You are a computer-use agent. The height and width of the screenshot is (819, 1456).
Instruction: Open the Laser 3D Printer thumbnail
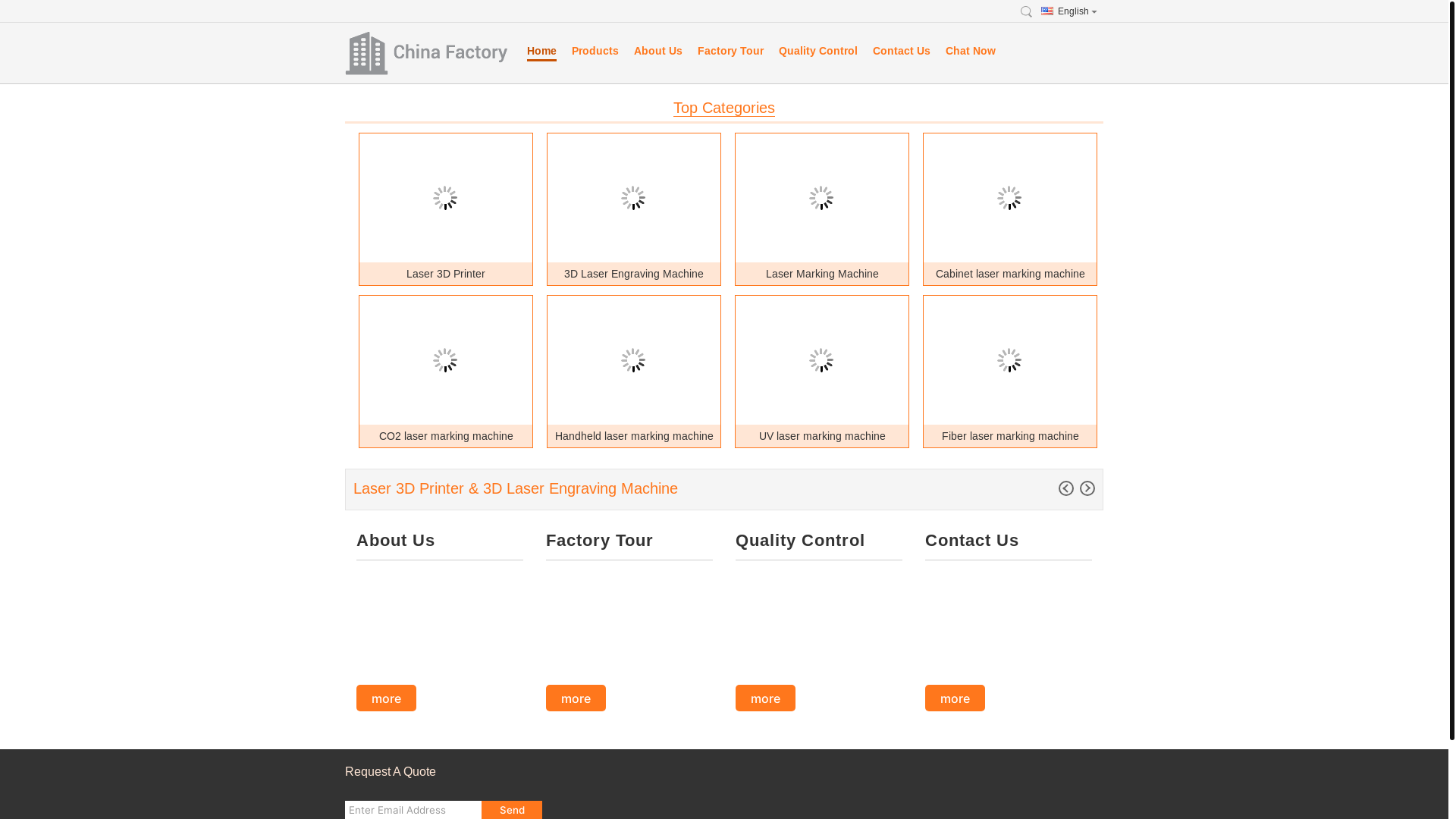coord(446,198)
